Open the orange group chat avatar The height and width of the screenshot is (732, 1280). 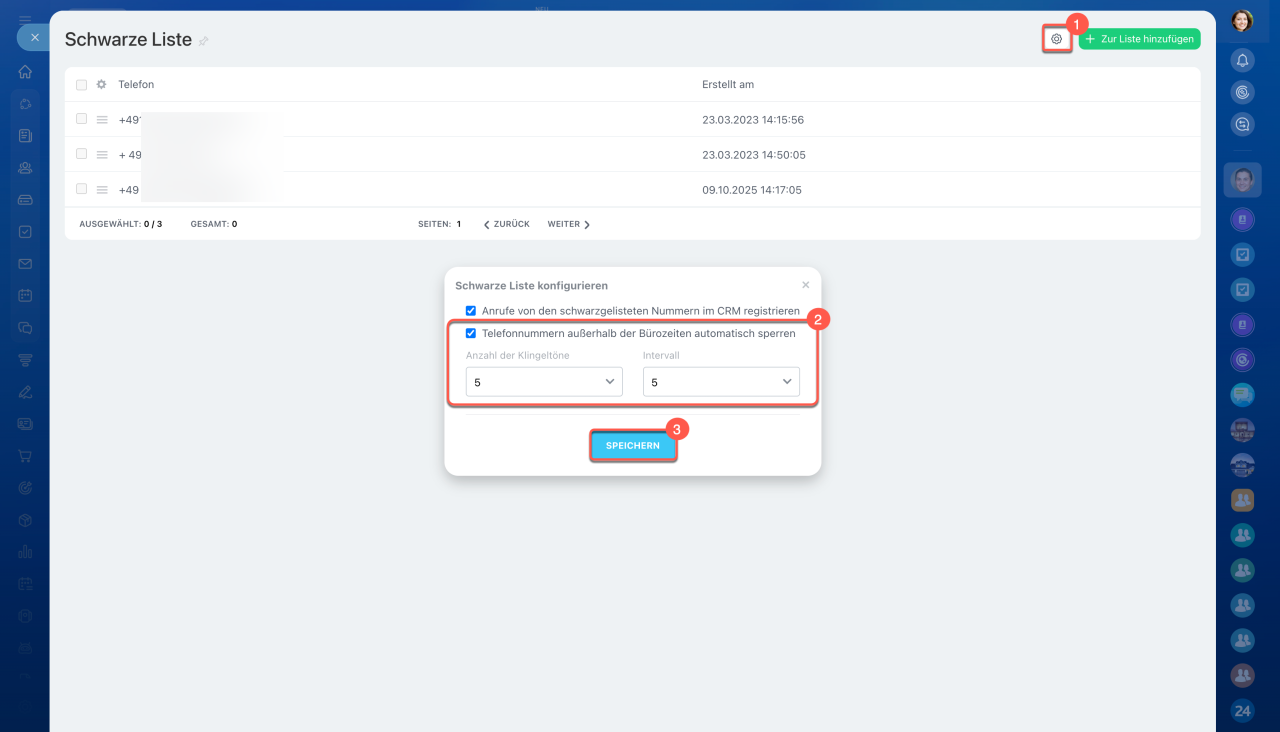click(1242, 498)
